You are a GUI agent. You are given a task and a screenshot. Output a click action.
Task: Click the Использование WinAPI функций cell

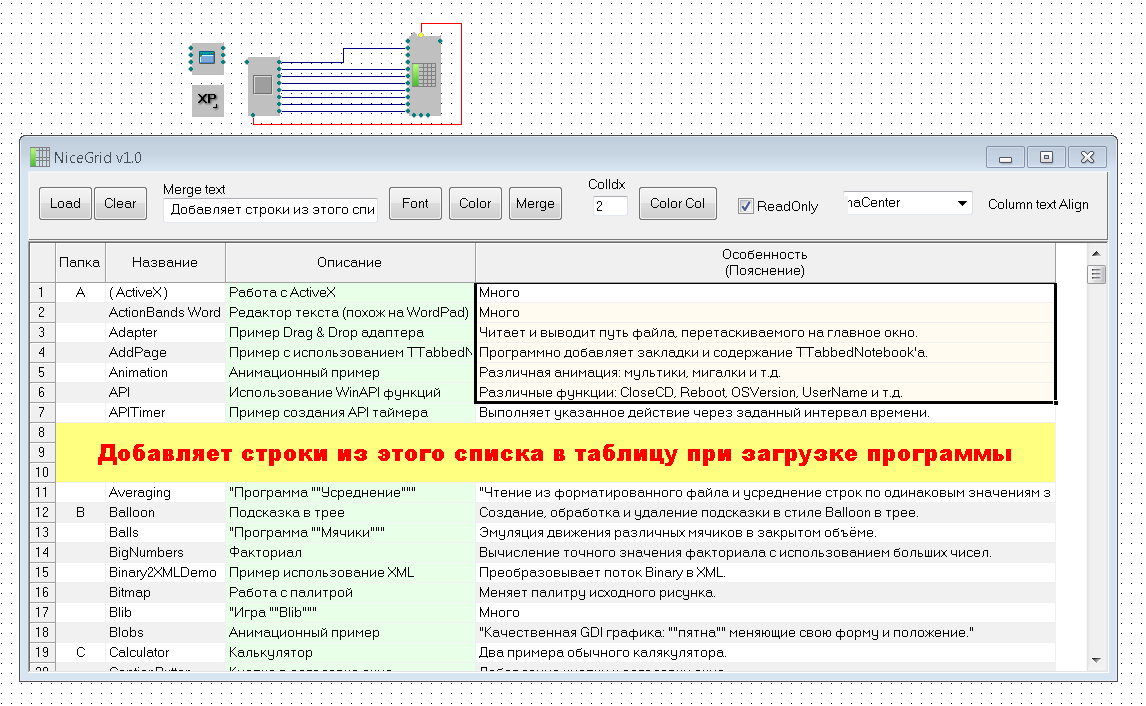pos(350,392)
